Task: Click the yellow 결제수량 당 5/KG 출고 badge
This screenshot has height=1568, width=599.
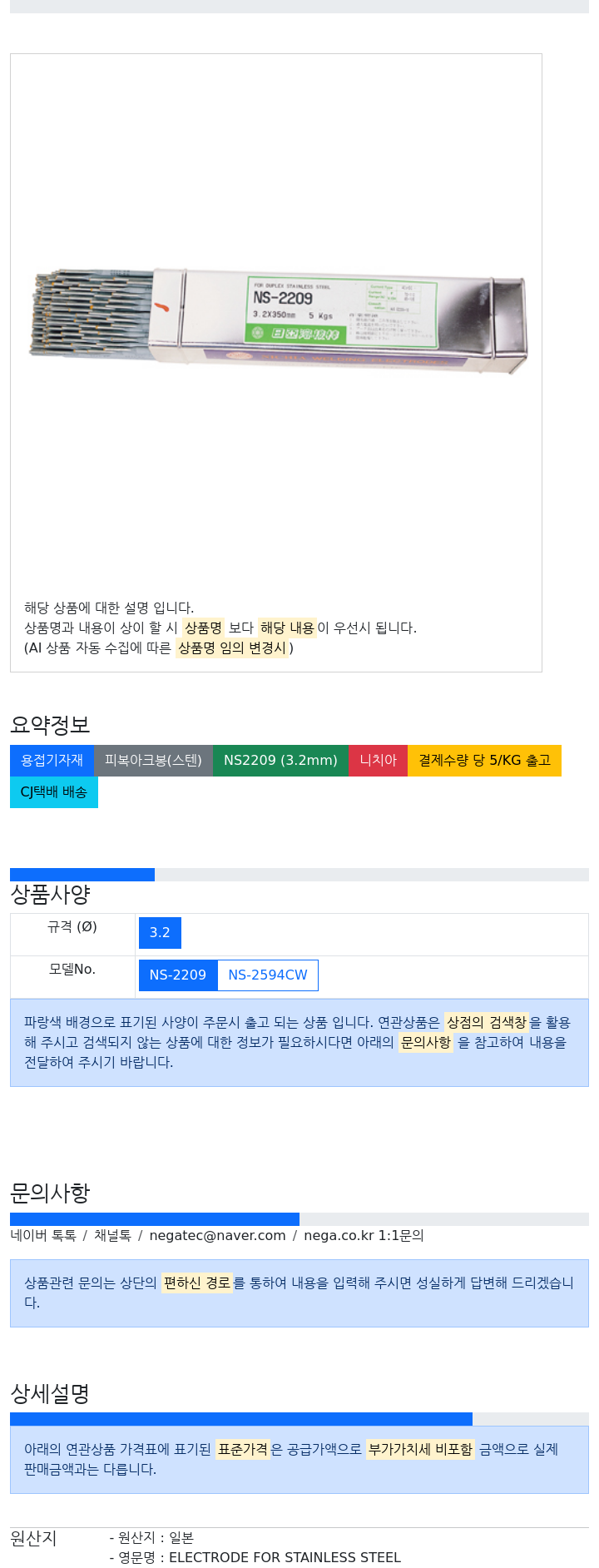Action: click(484, 761)
